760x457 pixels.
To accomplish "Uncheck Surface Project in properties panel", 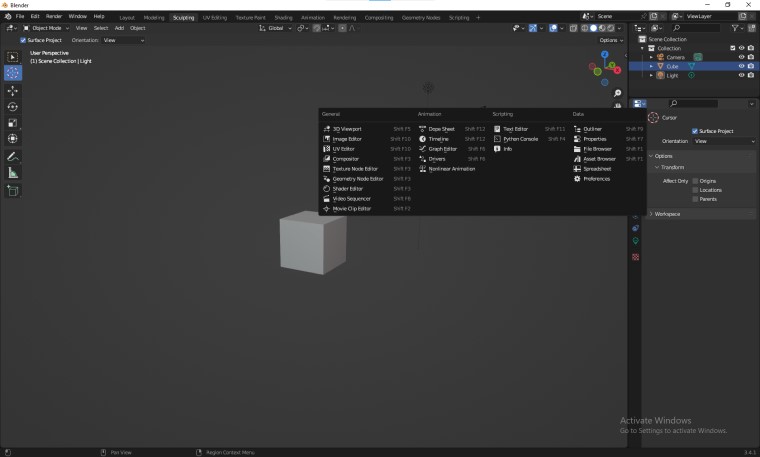I will (695, 131).
